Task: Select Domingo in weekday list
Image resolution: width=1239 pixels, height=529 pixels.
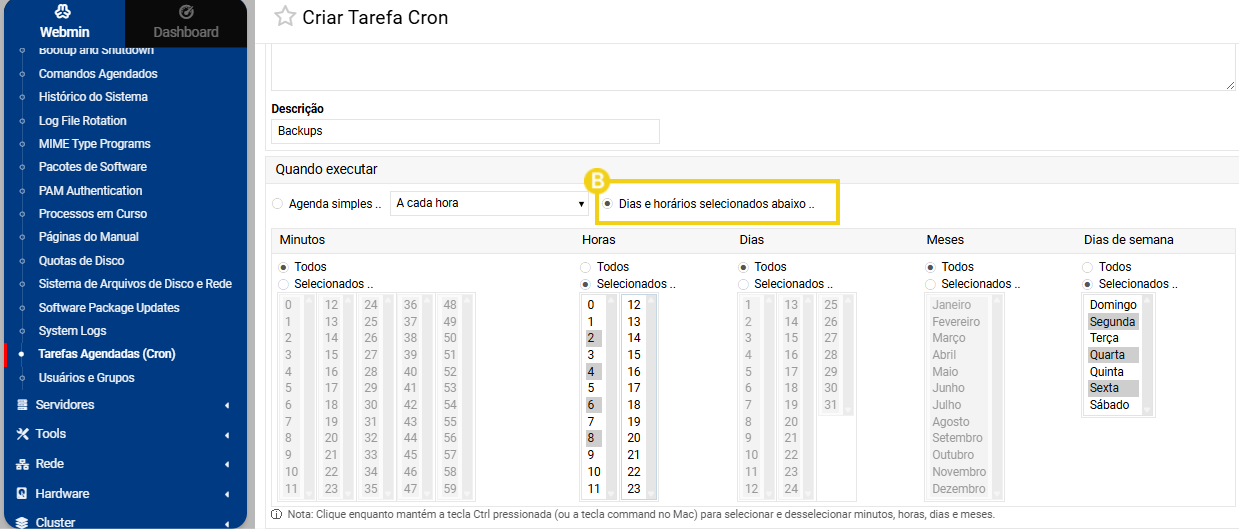Action: [1113, 305]
